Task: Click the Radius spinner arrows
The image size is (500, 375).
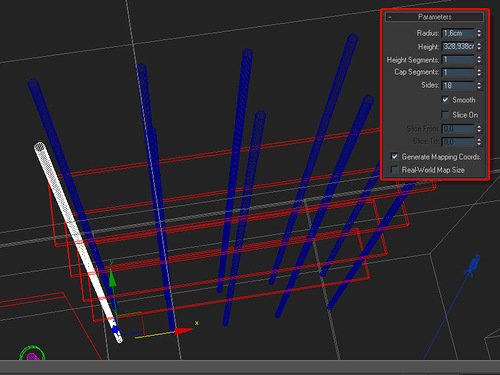Action: click(x=479, y=33)
